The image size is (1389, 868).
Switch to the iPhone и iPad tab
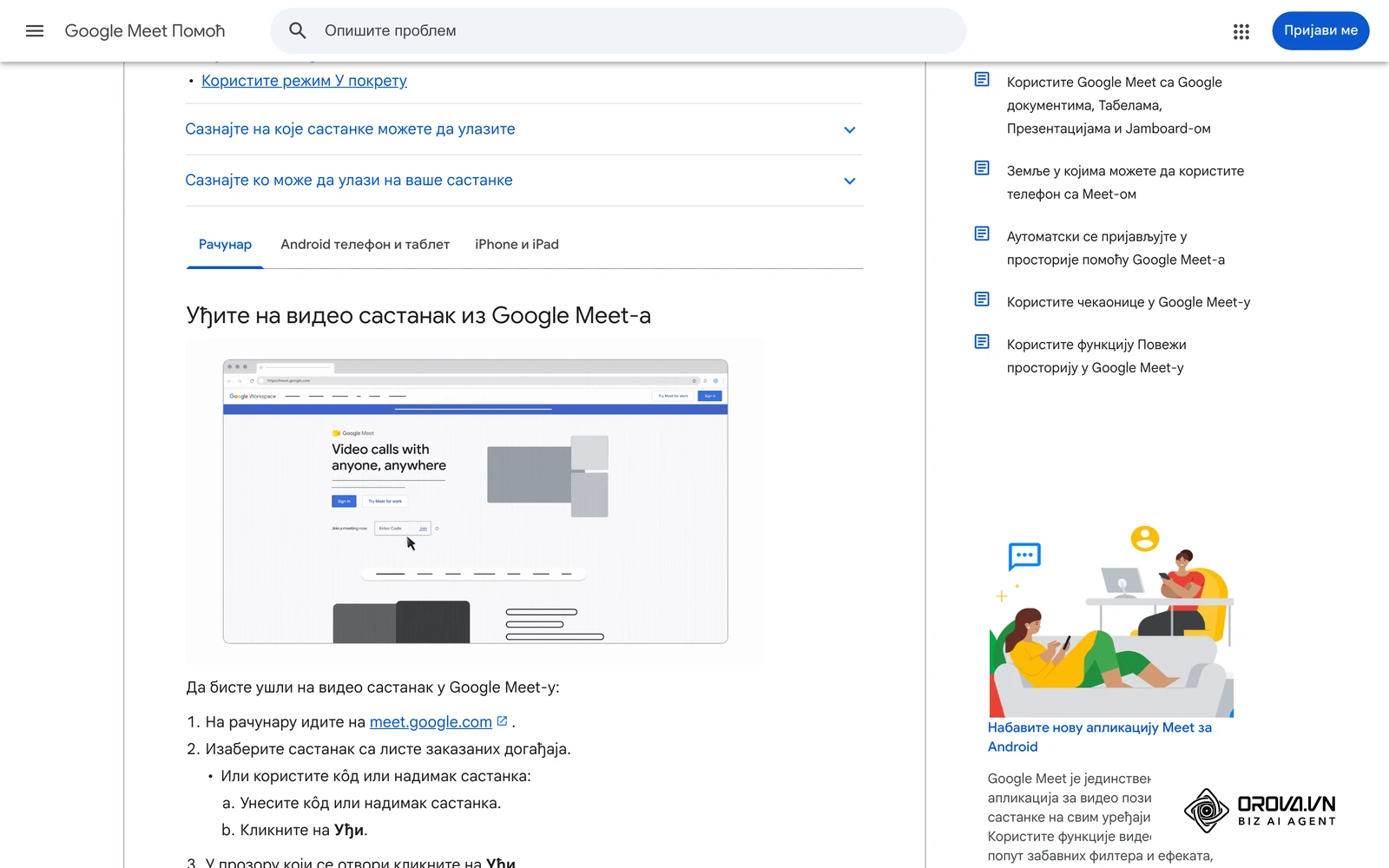(x=517, y=245)
